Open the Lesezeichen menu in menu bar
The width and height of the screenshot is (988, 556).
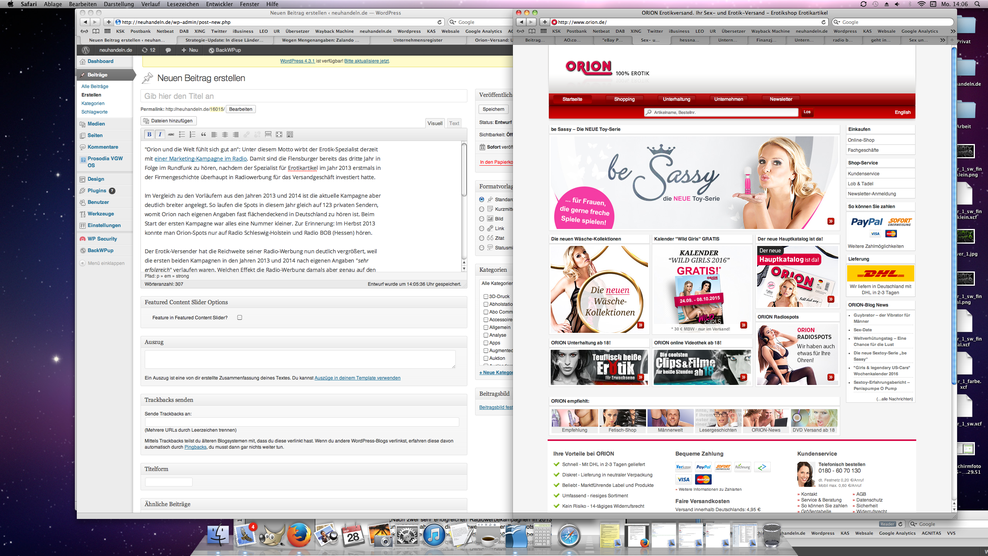pos(183,4)
